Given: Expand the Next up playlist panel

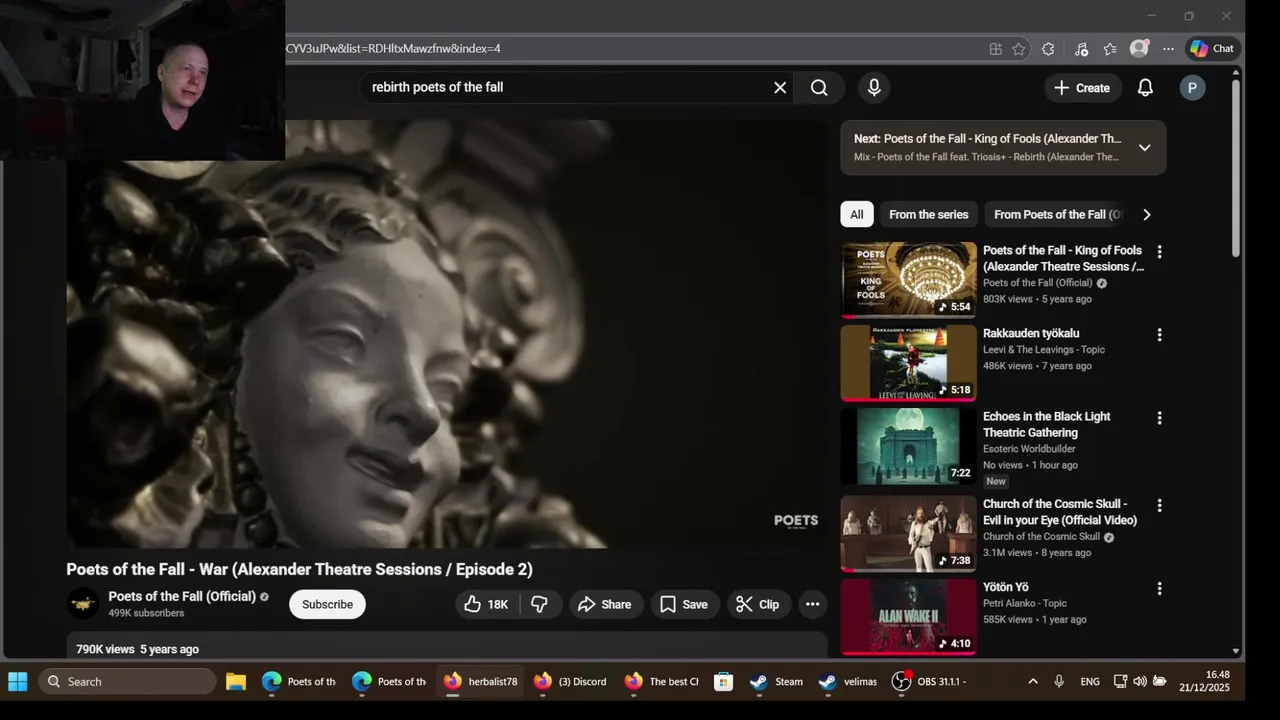Looking at the screenshot, I should click(x=1144, y=147).
